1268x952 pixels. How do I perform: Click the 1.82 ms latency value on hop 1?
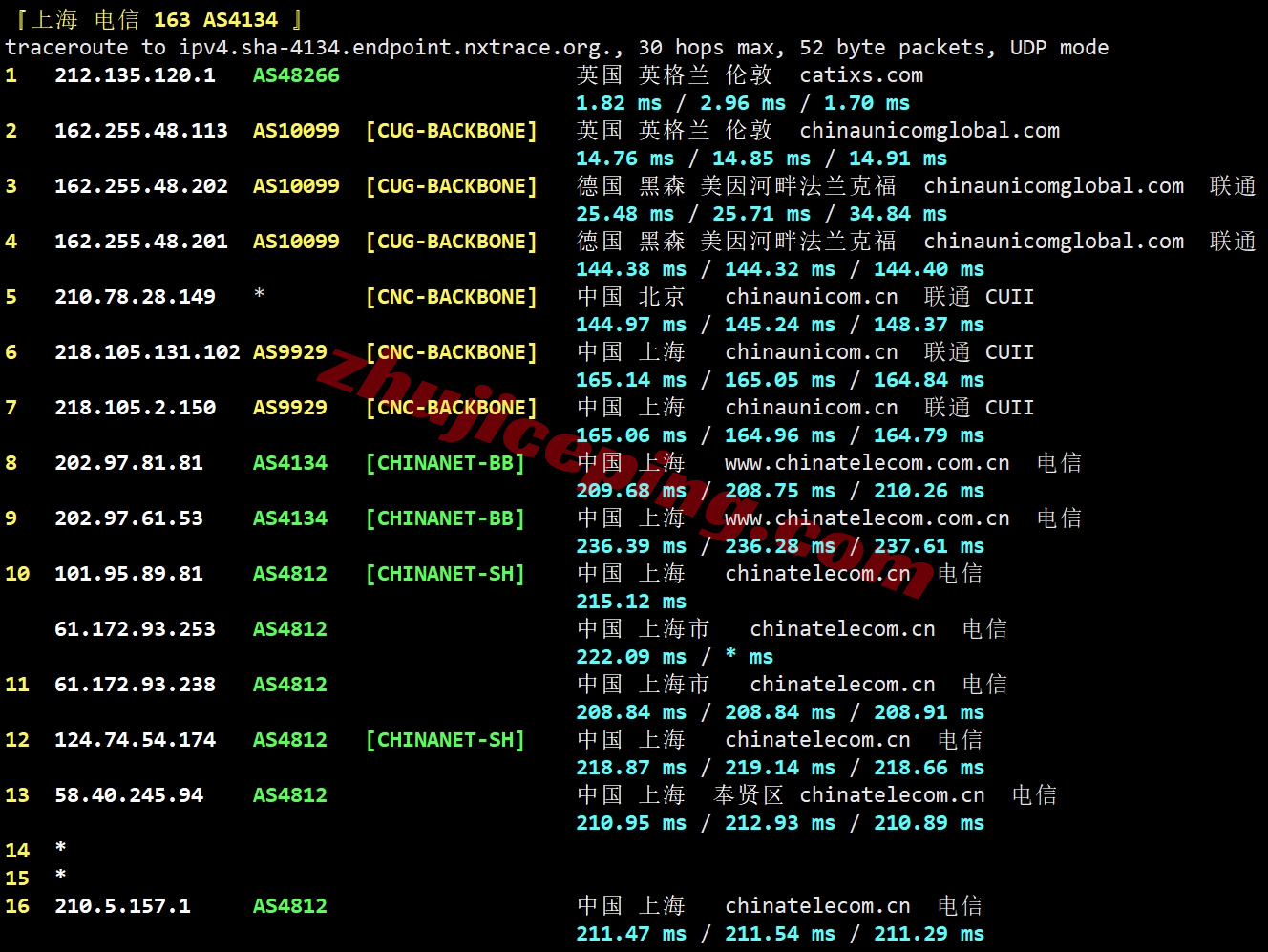click(619, 102)
